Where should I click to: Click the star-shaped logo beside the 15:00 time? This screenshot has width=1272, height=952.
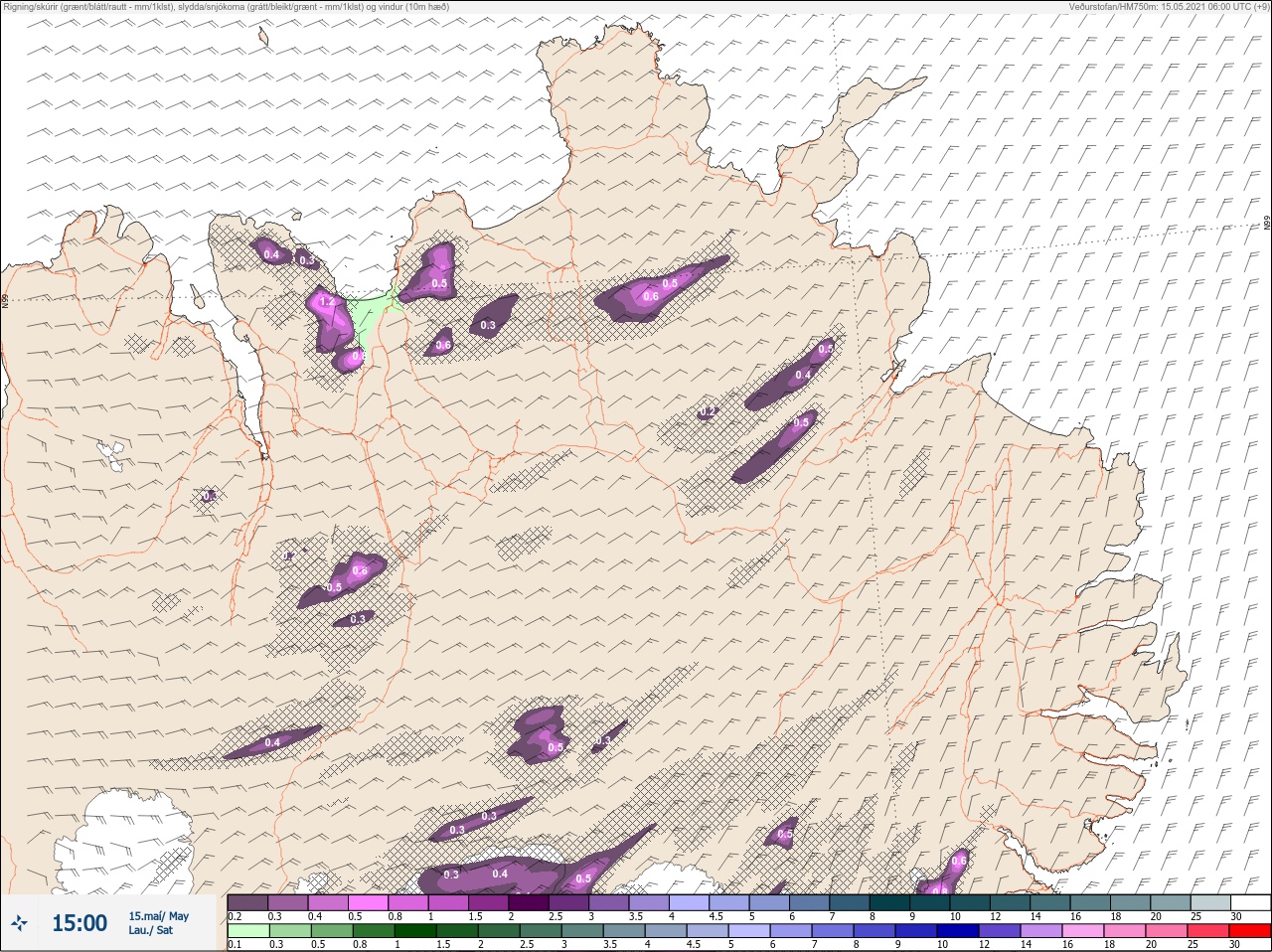point(18,923)
